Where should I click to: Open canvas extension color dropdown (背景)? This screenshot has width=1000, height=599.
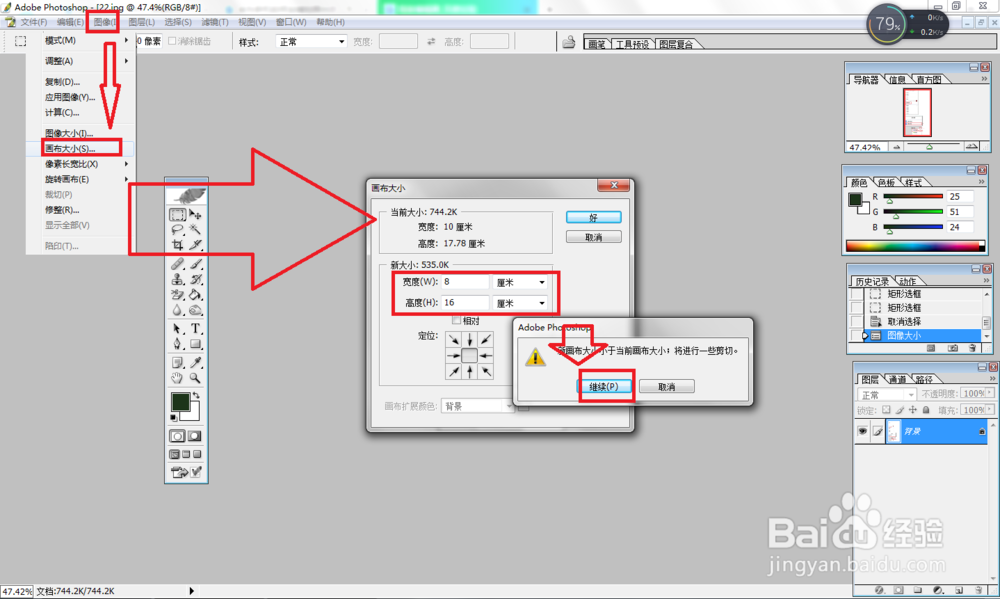point(478,406)
